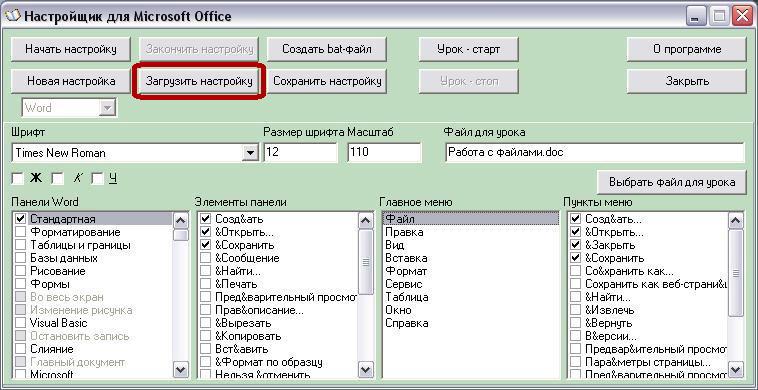Check '&Извлечь' menu item checkbox
Screen dimensions: 758x390
(x=575, y=310)
